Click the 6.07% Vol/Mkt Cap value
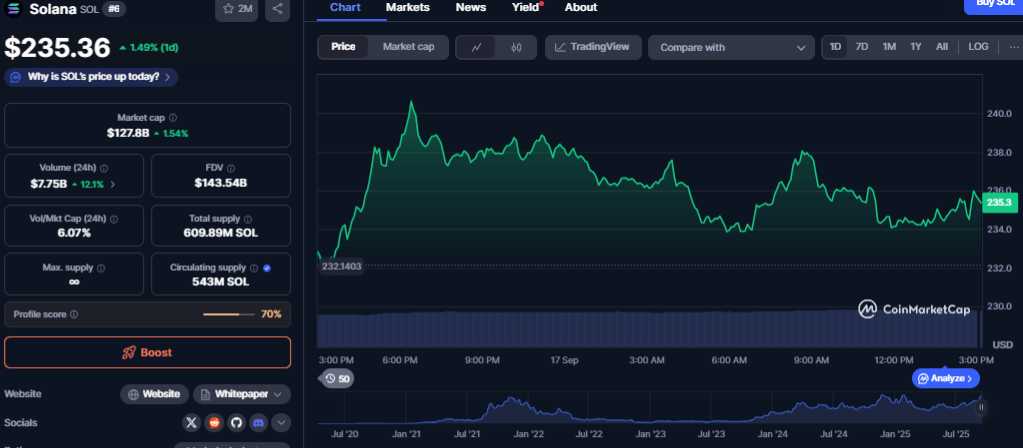Image resolution: width=1023 pixels, height=448 pixels. point(74,233)
